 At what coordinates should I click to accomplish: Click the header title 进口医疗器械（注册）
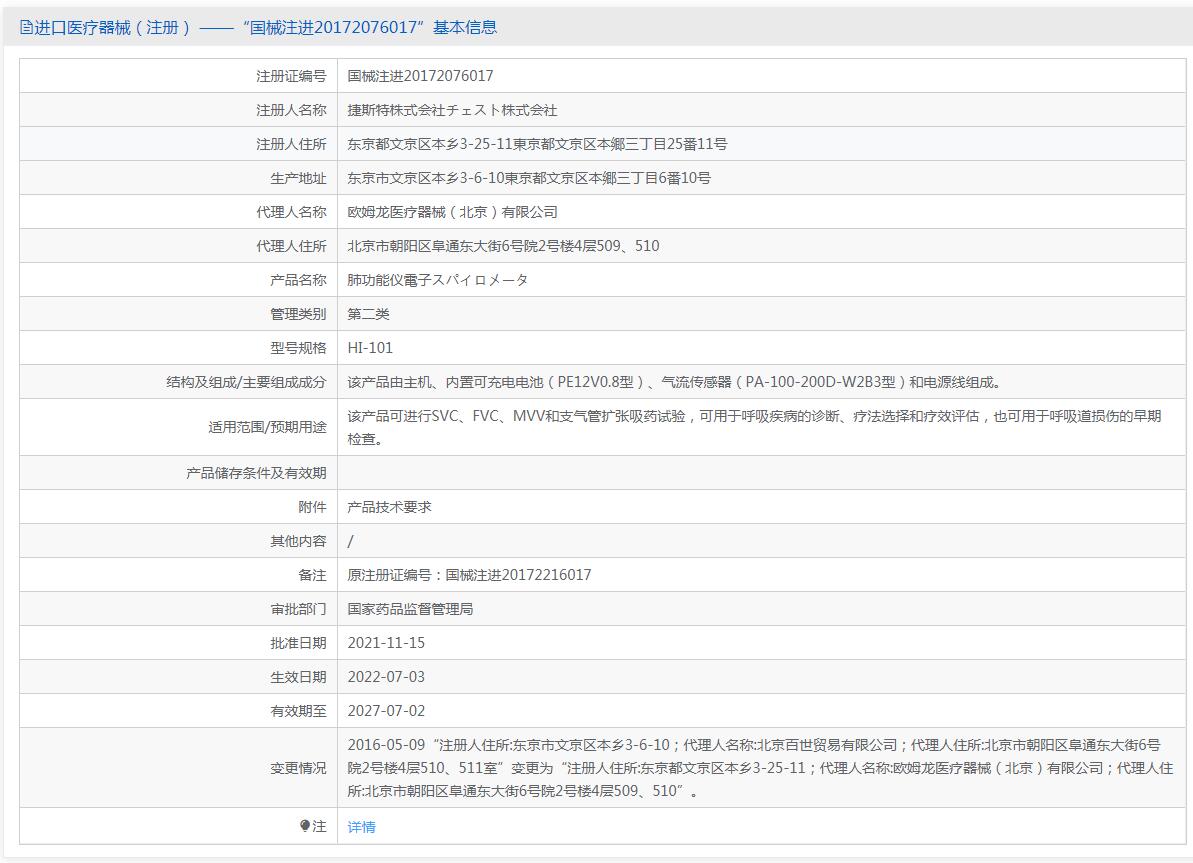(x=113, y=28)
